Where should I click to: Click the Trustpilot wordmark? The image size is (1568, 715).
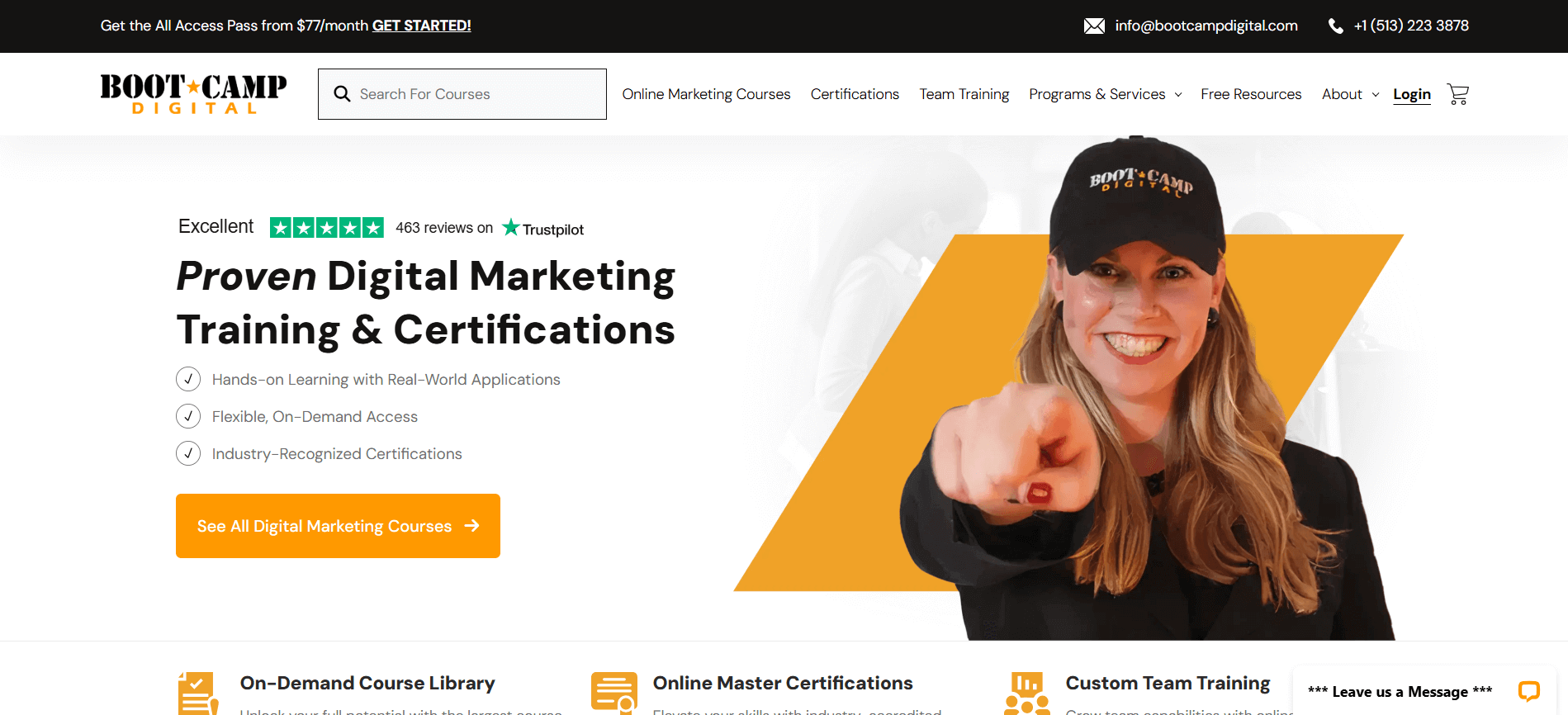pyautogui.click(x=553, y=230)
